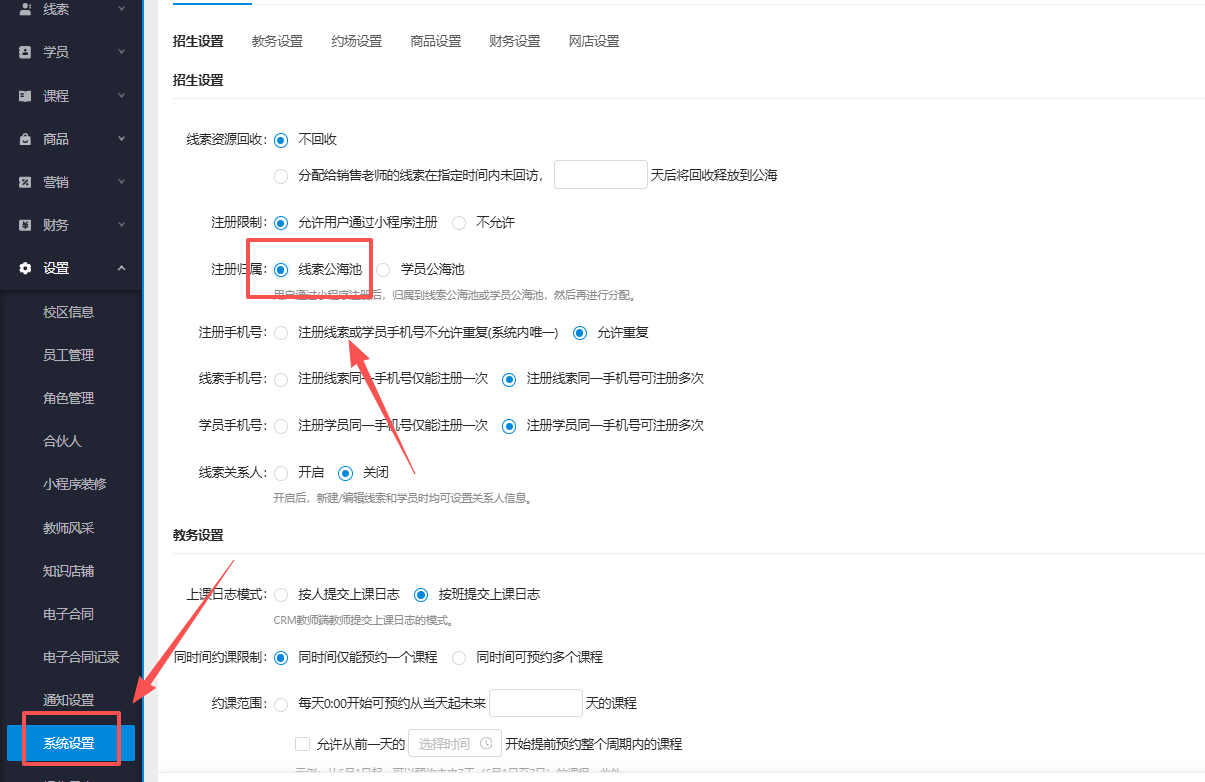Click the 设置 gear icon in sidebar

click(x=26, y=268)
